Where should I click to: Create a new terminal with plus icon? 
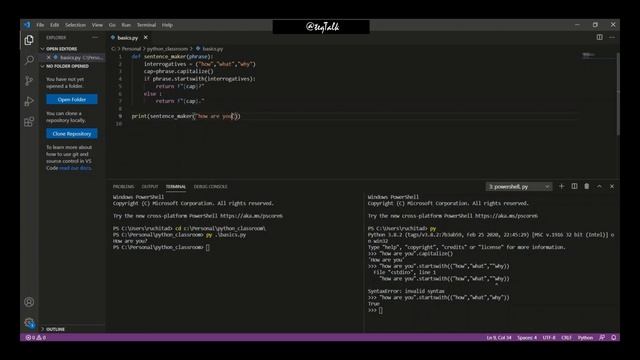click(x=562, y=187)
